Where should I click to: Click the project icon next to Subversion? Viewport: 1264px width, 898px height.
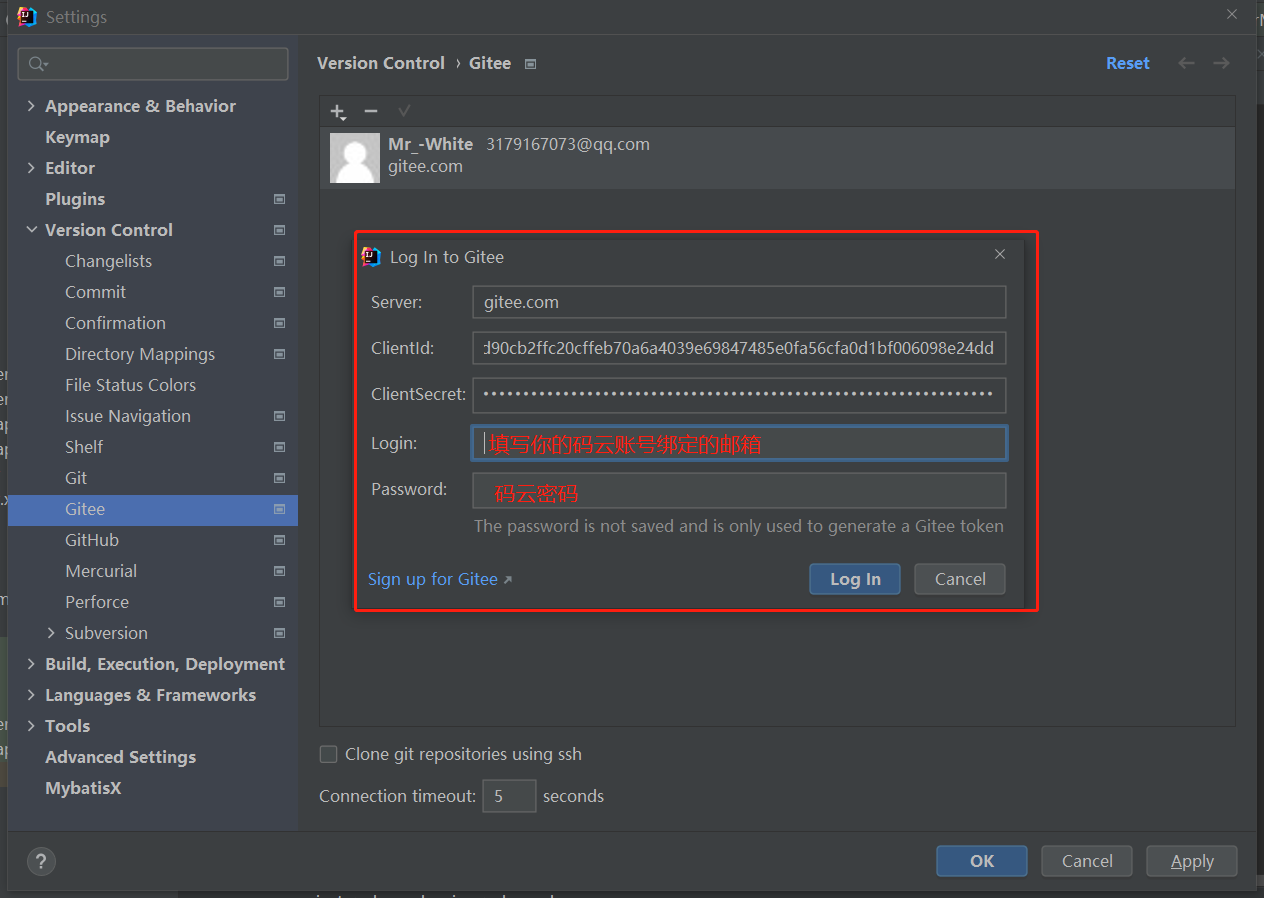click(x=280, y=633)
